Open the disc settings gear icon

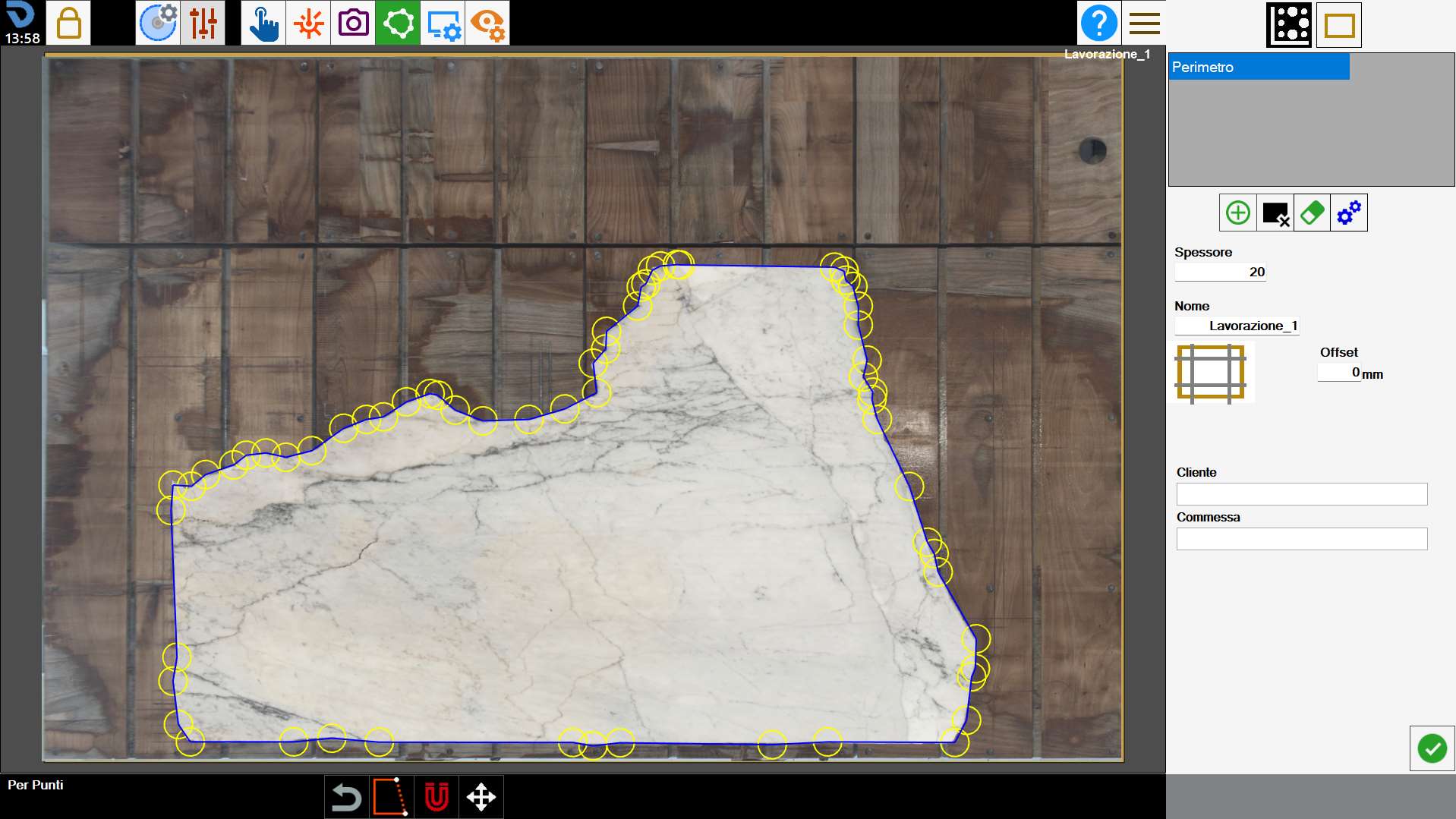pos(158,23)
